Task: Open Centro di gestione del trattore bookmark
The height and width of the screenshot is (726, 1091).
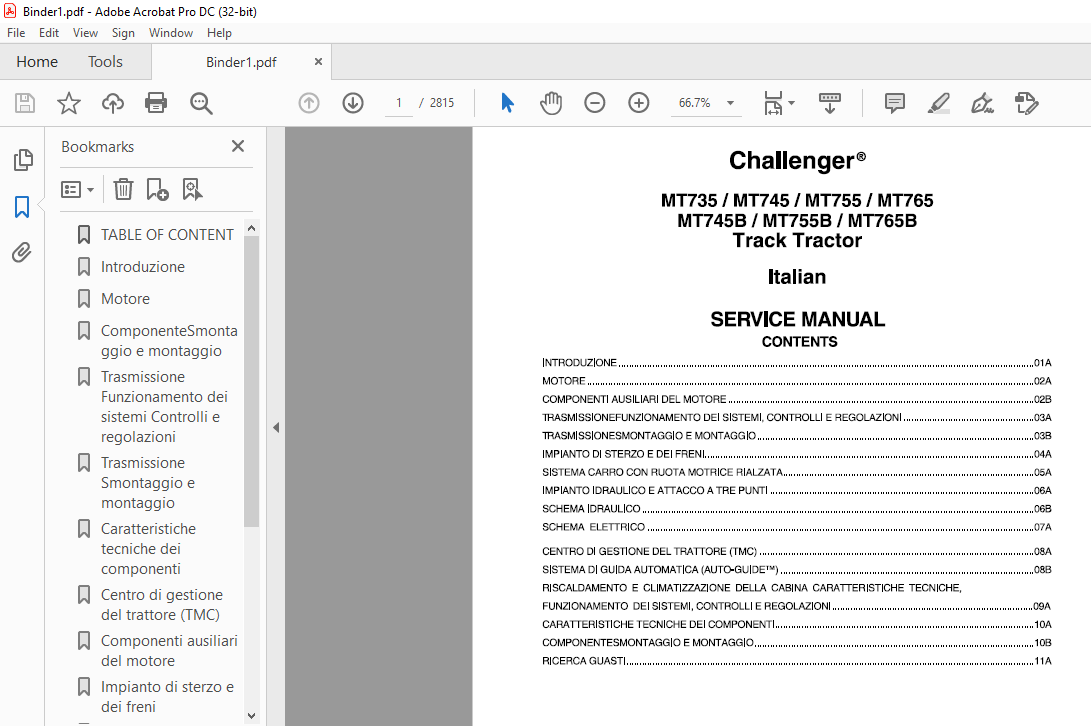Action: 161,604
